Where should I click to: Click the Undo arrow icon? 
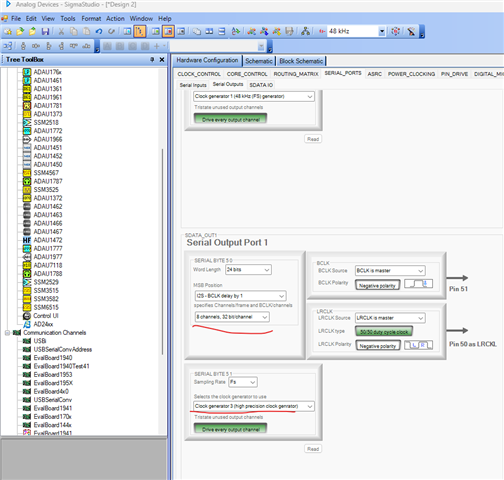pyautogui.click(x=99, y=31)
